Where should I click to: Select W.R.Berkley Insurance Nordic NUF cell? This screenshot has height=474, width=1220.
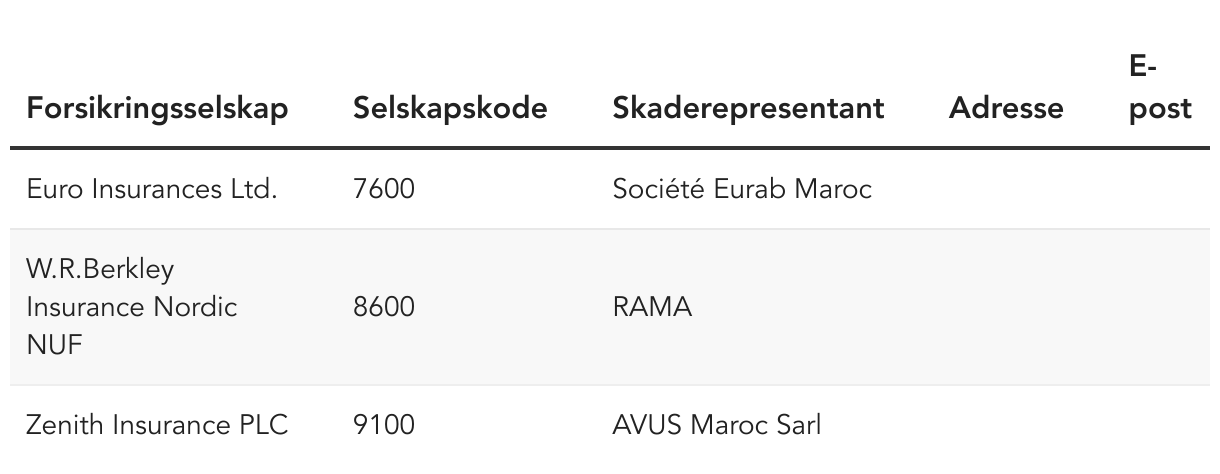pos(131,307)
